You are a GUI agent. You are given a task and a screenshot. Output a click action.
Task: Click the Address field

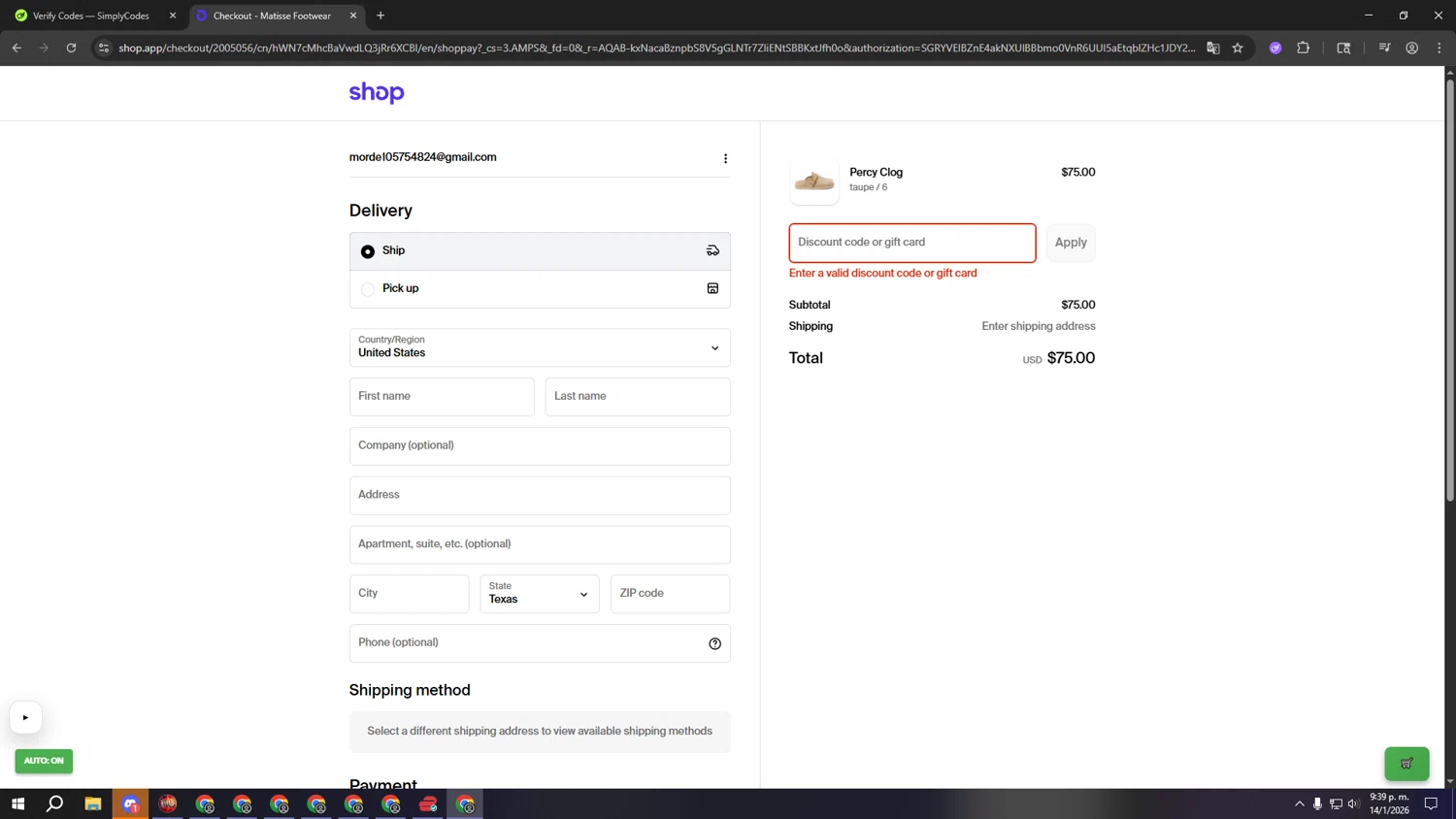point(540,496)
